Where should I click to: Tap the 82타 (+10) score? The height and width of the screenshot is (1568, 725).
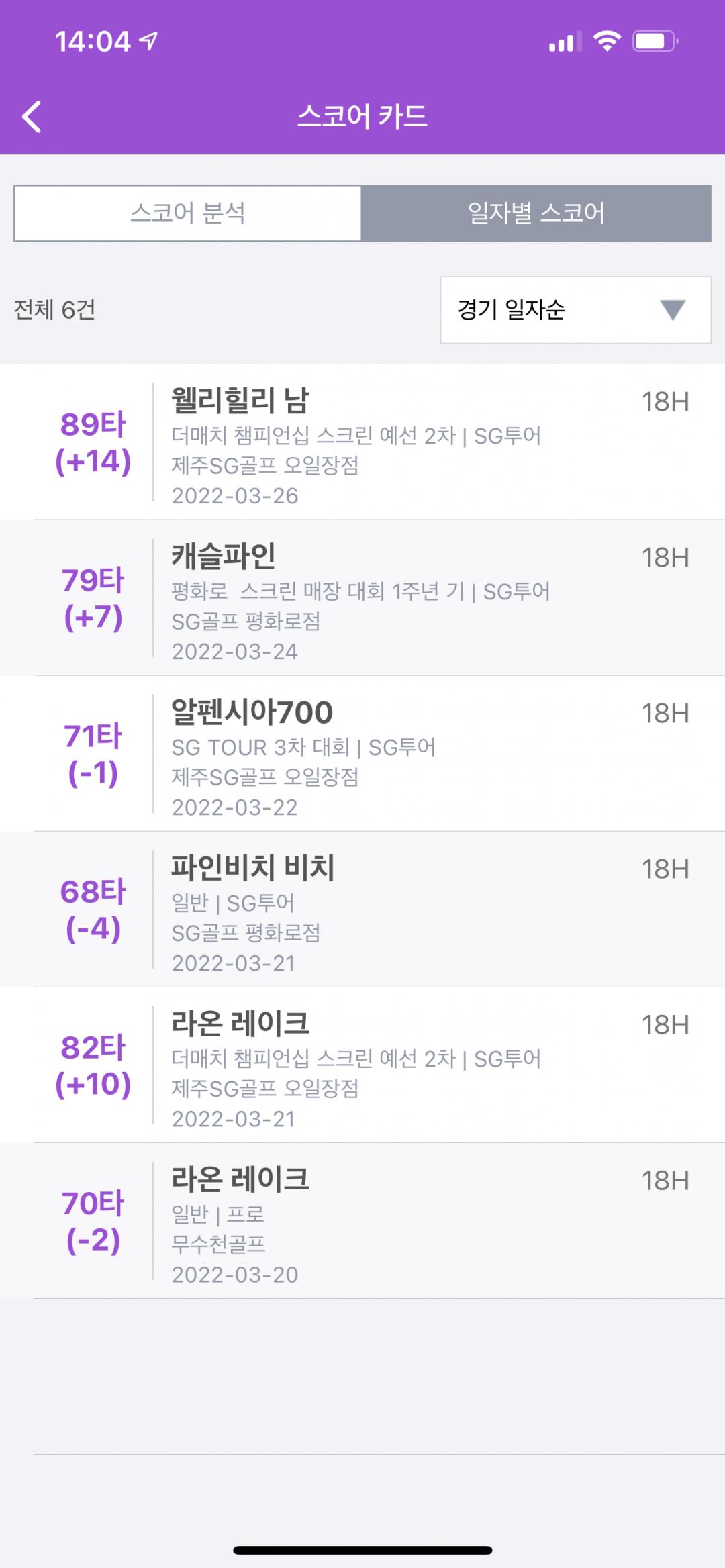tap(93, 1066)
